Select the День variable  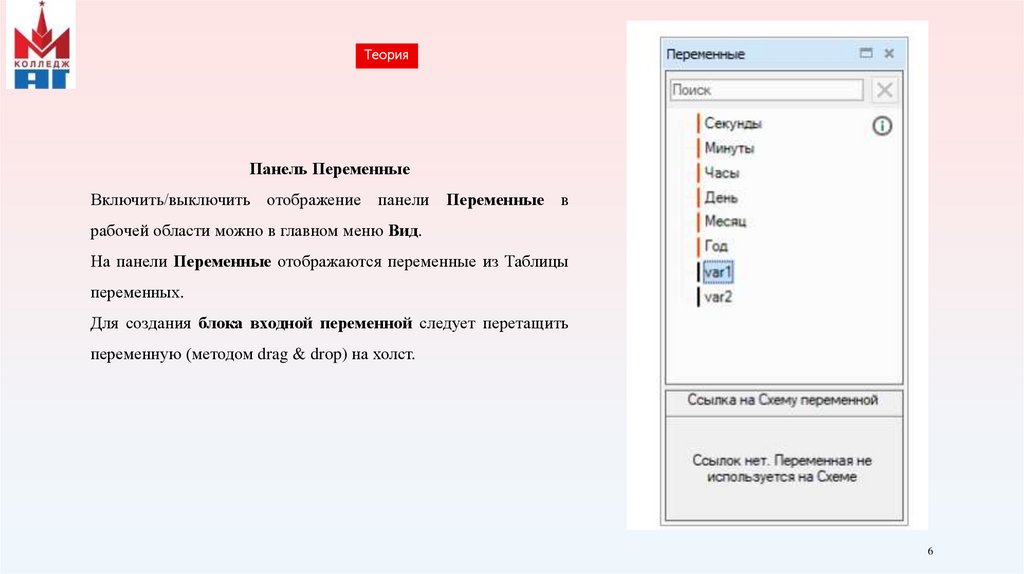[721, 197]
